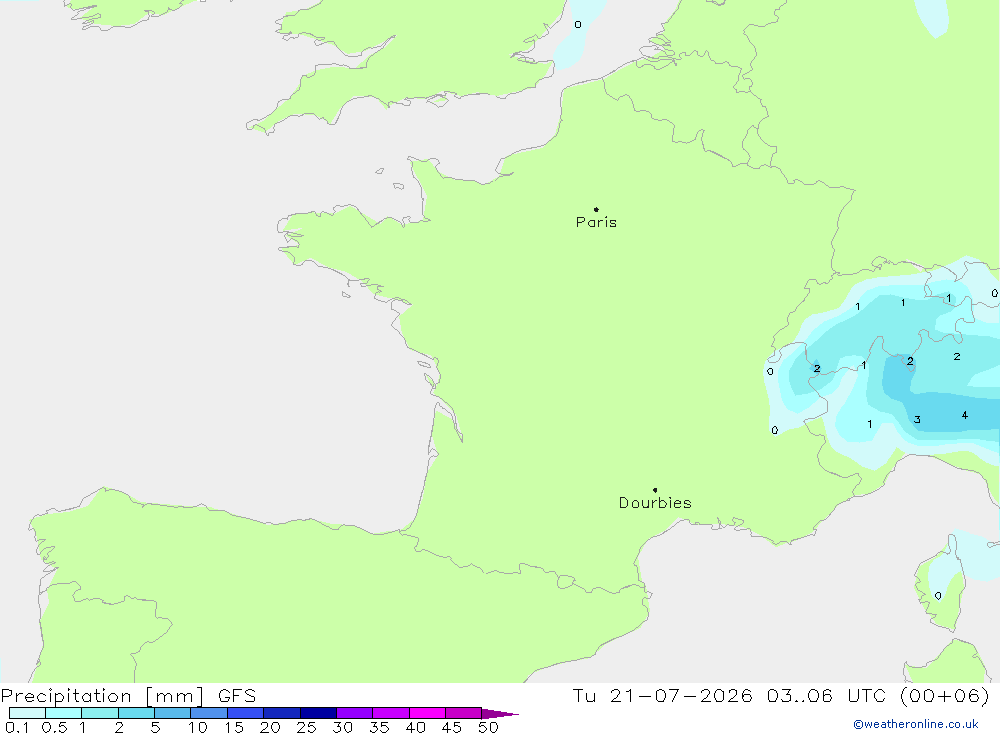The width and height of the screenshot is (1000, 733).
Task: Pick the 5–10 mm legend color swatch
Action: [x=173, y=713]
